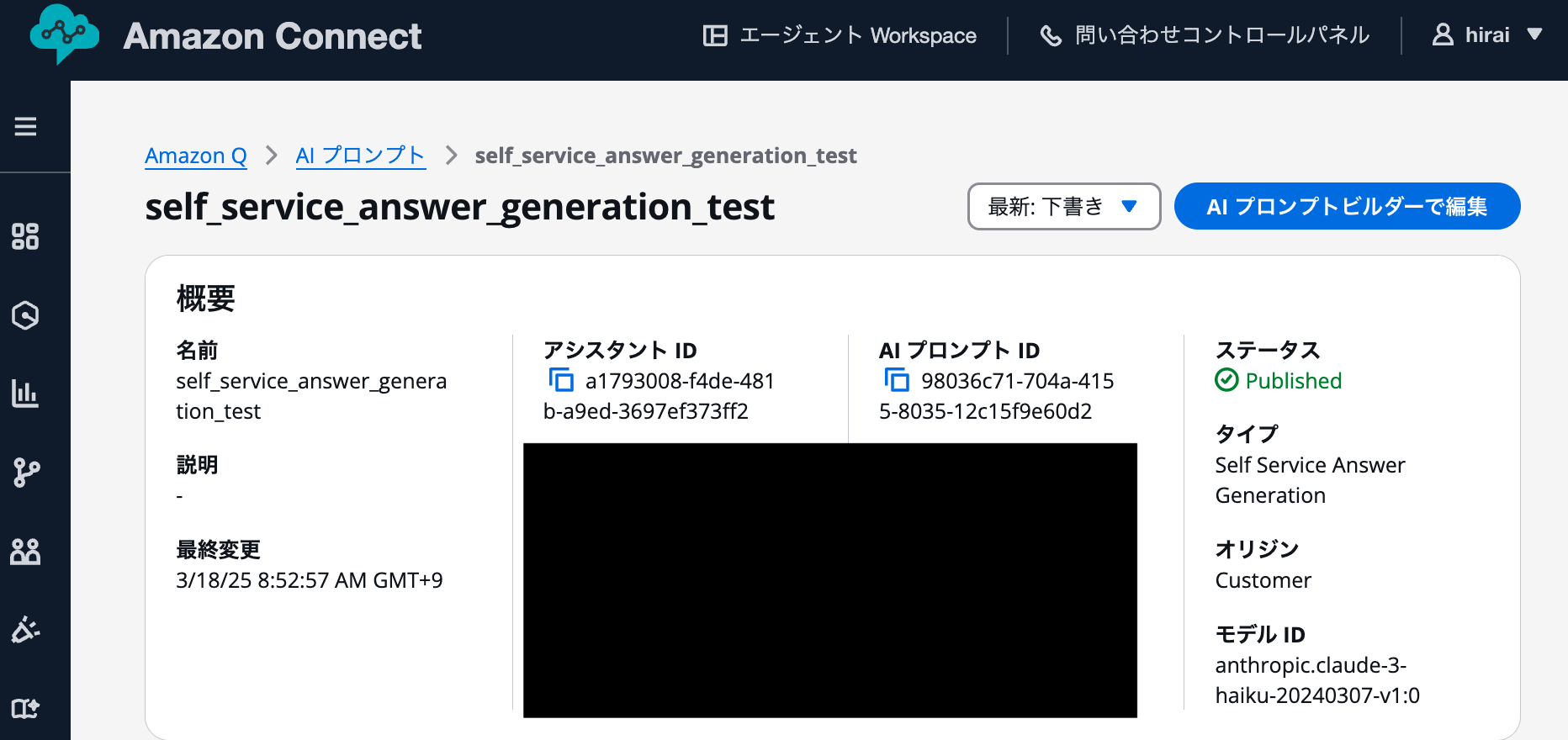Open the analytics bar chart sidebar icon
The image size is (1568, 740).
click(x=25, y=394)
